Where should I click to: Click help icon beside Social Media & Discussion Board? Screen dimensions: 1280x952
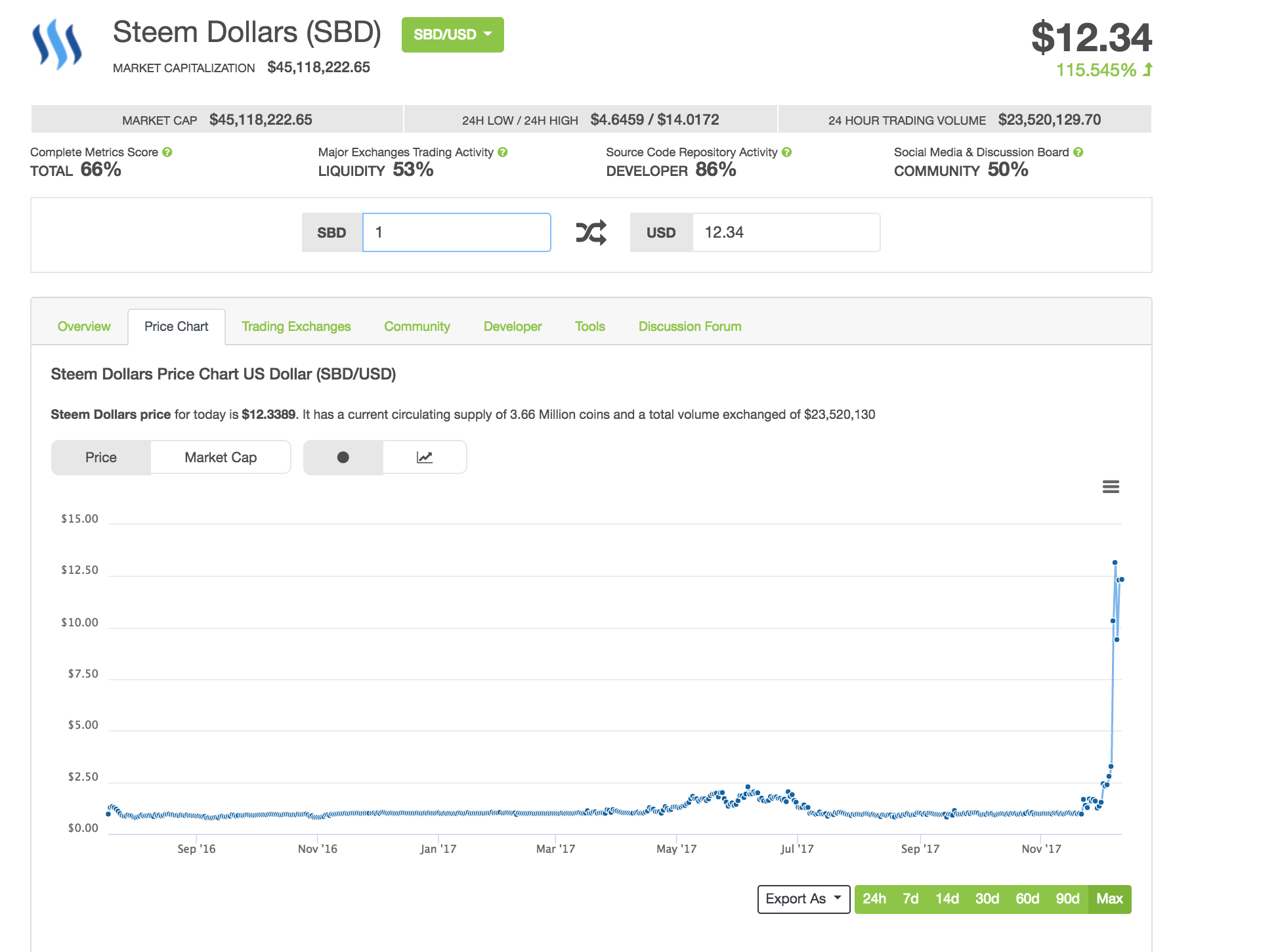coord(1078,152)
